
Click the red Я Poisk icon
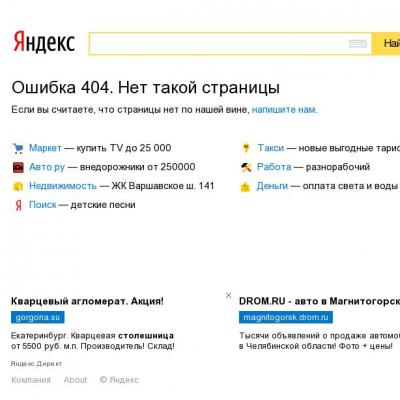click(18, 205)
